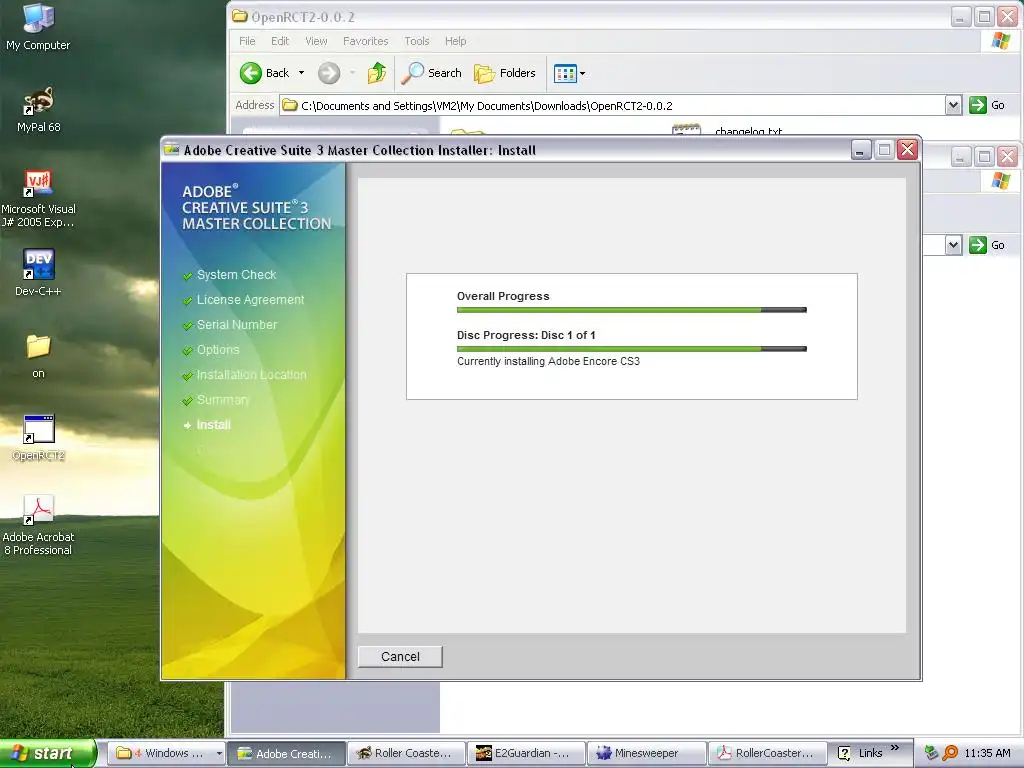Click changelog.txt file in Explorer window
Viewport: 1024px width, 768px height.
pos(748,131)
